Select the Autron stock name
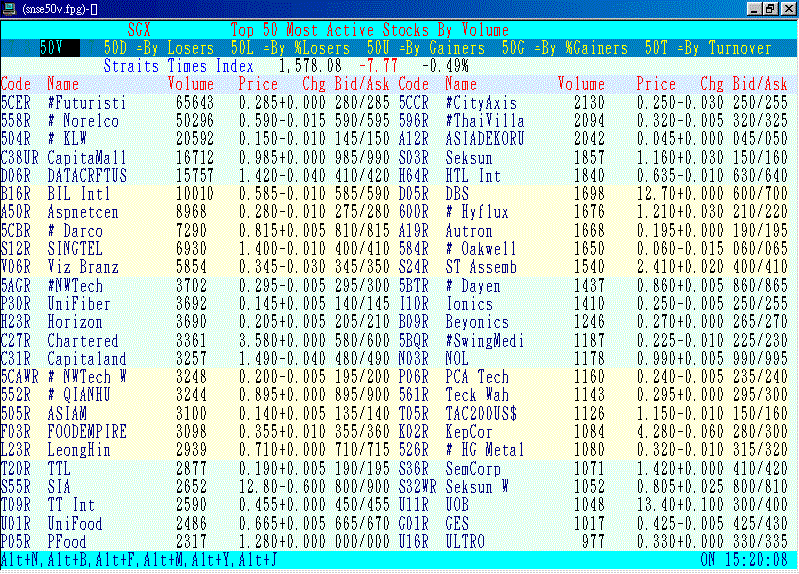Image resolution: width=799 pixels, height=574 pixels. (469, 231)
